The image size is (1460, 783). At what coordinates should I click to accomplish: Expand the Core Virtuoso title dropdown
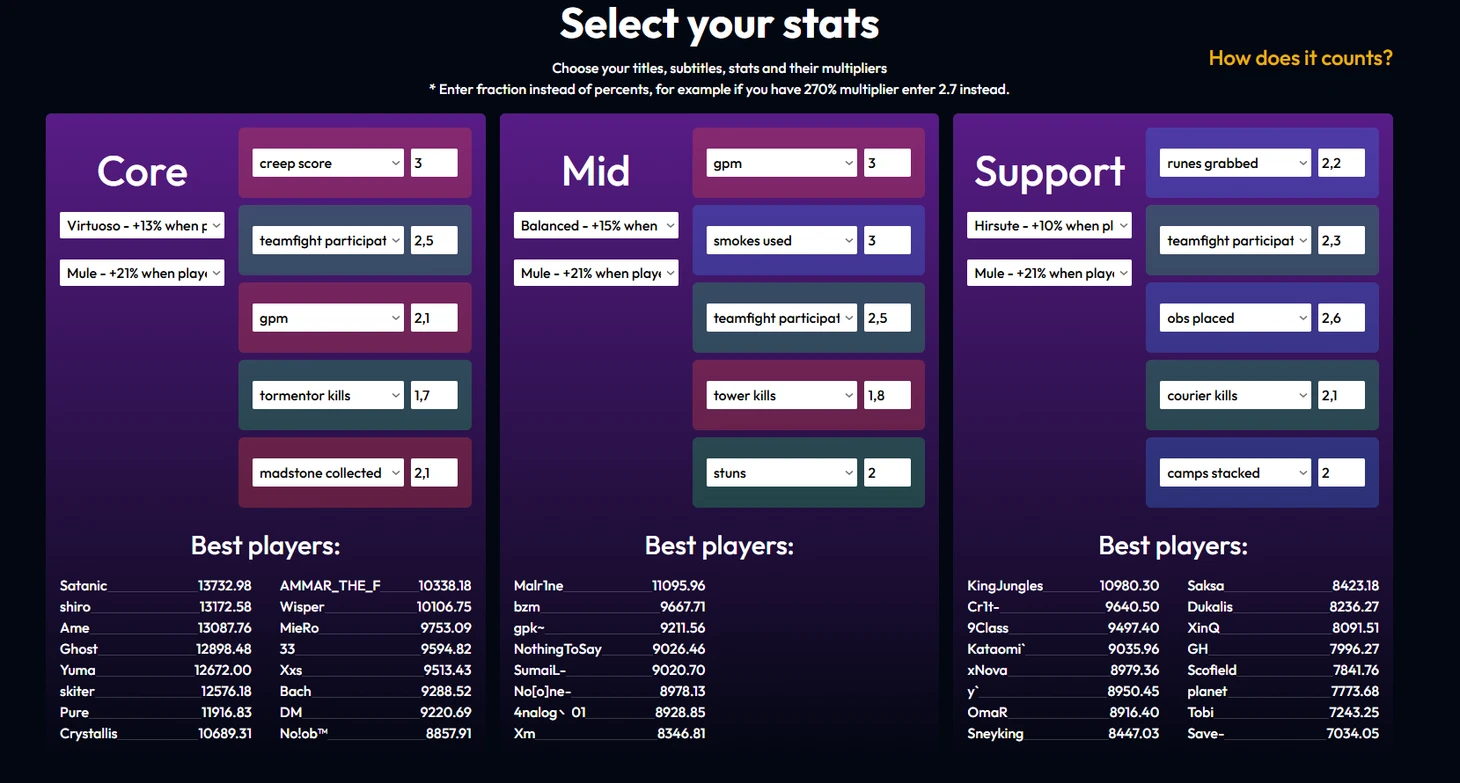coord(142,226)
